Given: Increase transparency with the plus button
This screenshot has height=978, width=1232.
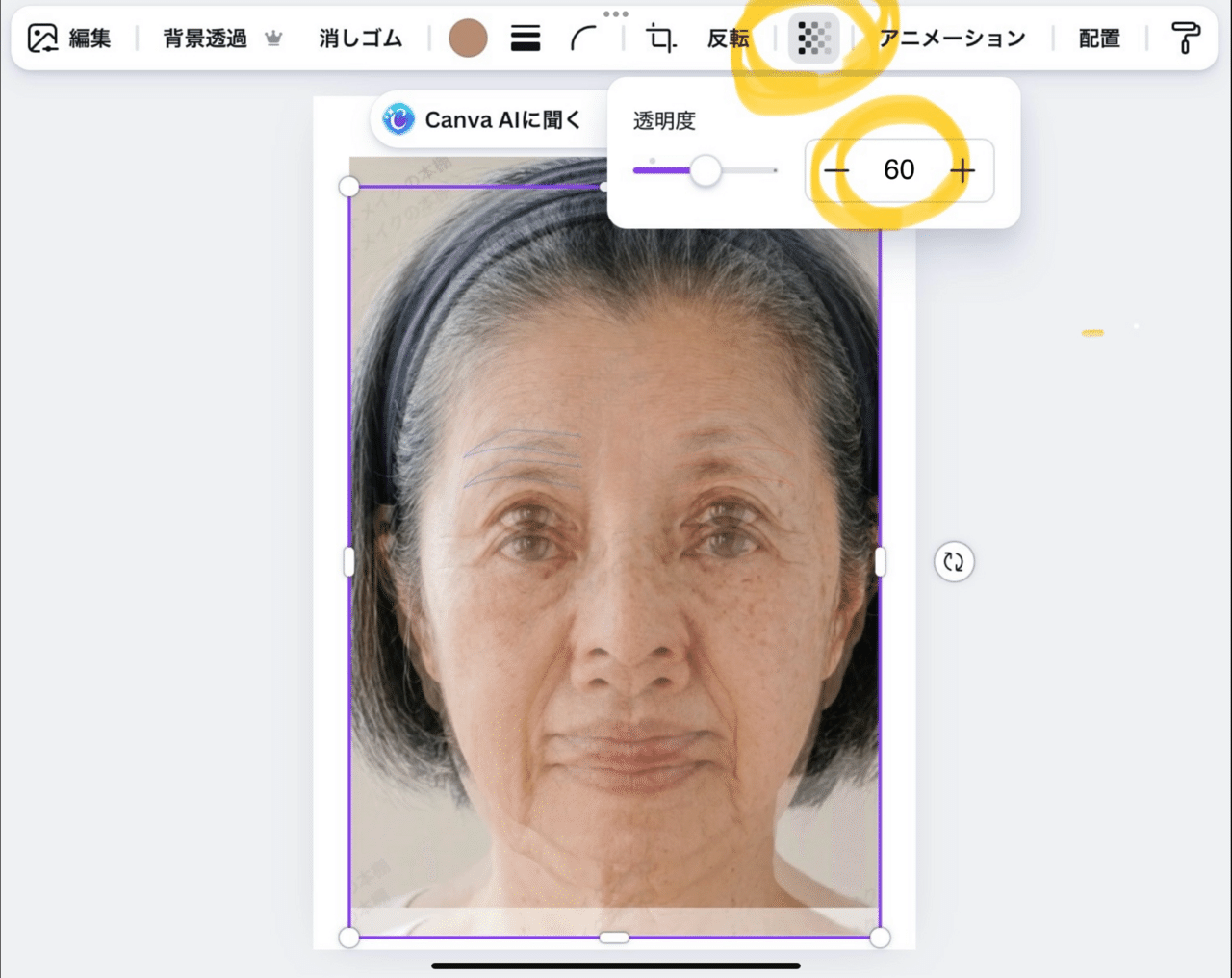Looking at the screenshot, I should point(962,171).
